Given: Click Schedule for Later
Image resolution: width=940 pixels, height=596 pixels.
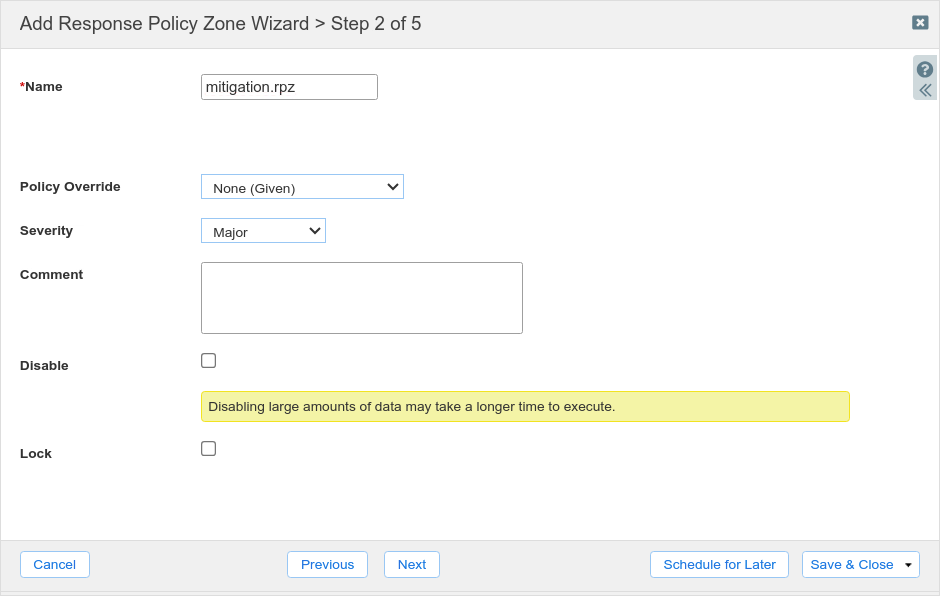Looking at the screenshot, I should coord(719,565).
